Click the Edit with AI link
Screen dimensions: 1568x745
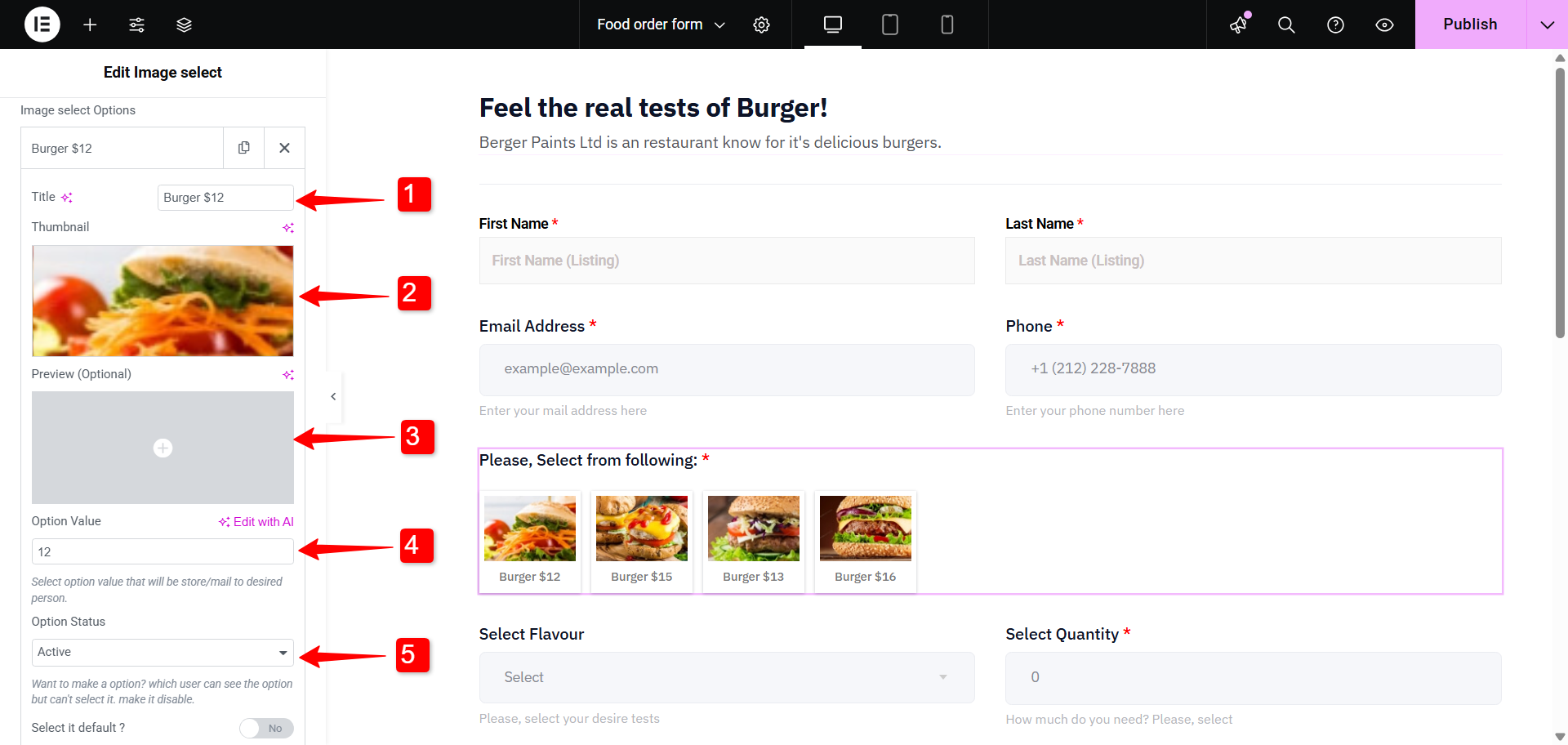click(256, 522)
